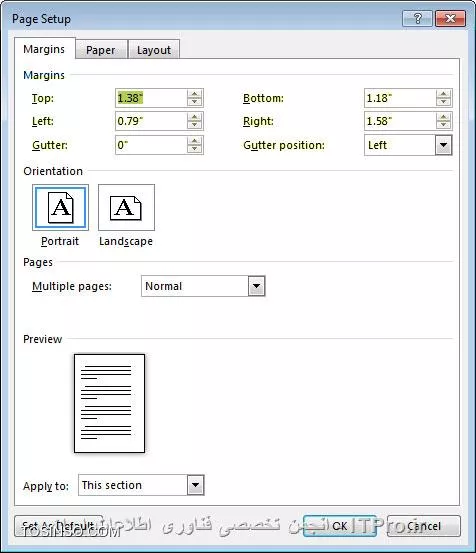The width and height of the screenshot is (476, 553).
Task: Select the Portrait orientation icon
Action: pos(60,207)
